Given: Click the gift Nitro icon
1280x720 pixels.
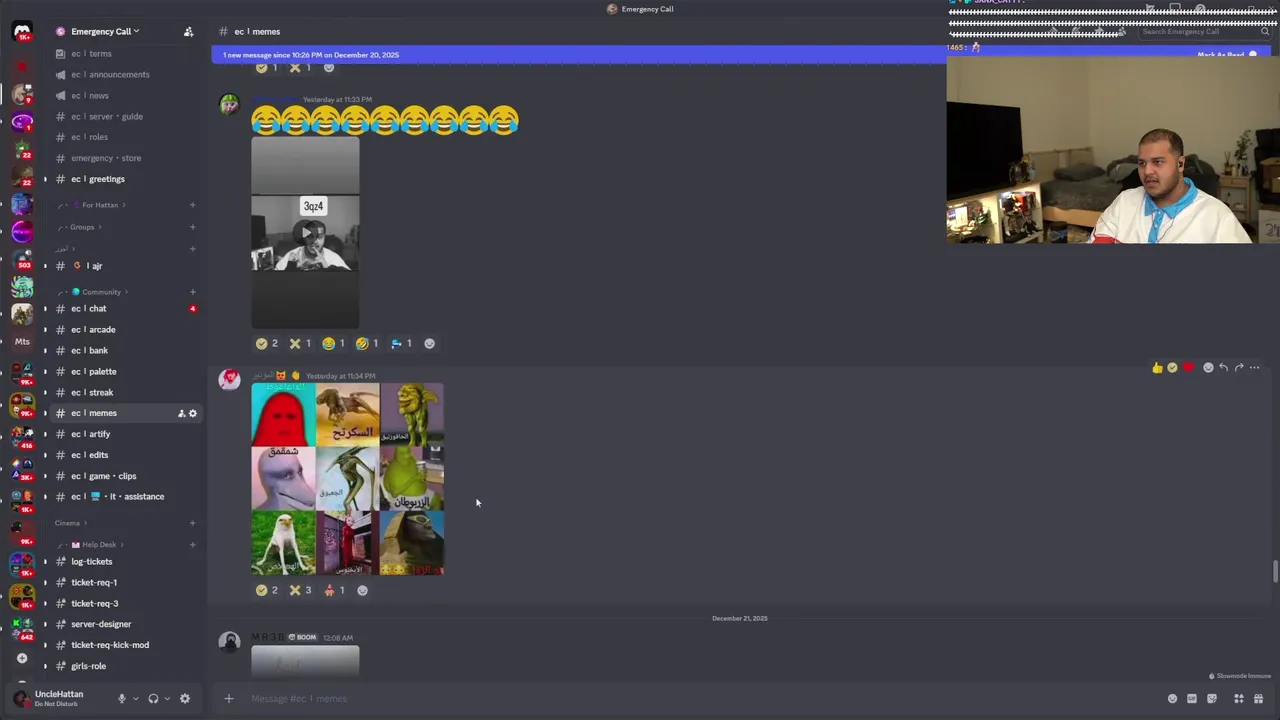Looking at the screenshot, I should [1259, 698].
